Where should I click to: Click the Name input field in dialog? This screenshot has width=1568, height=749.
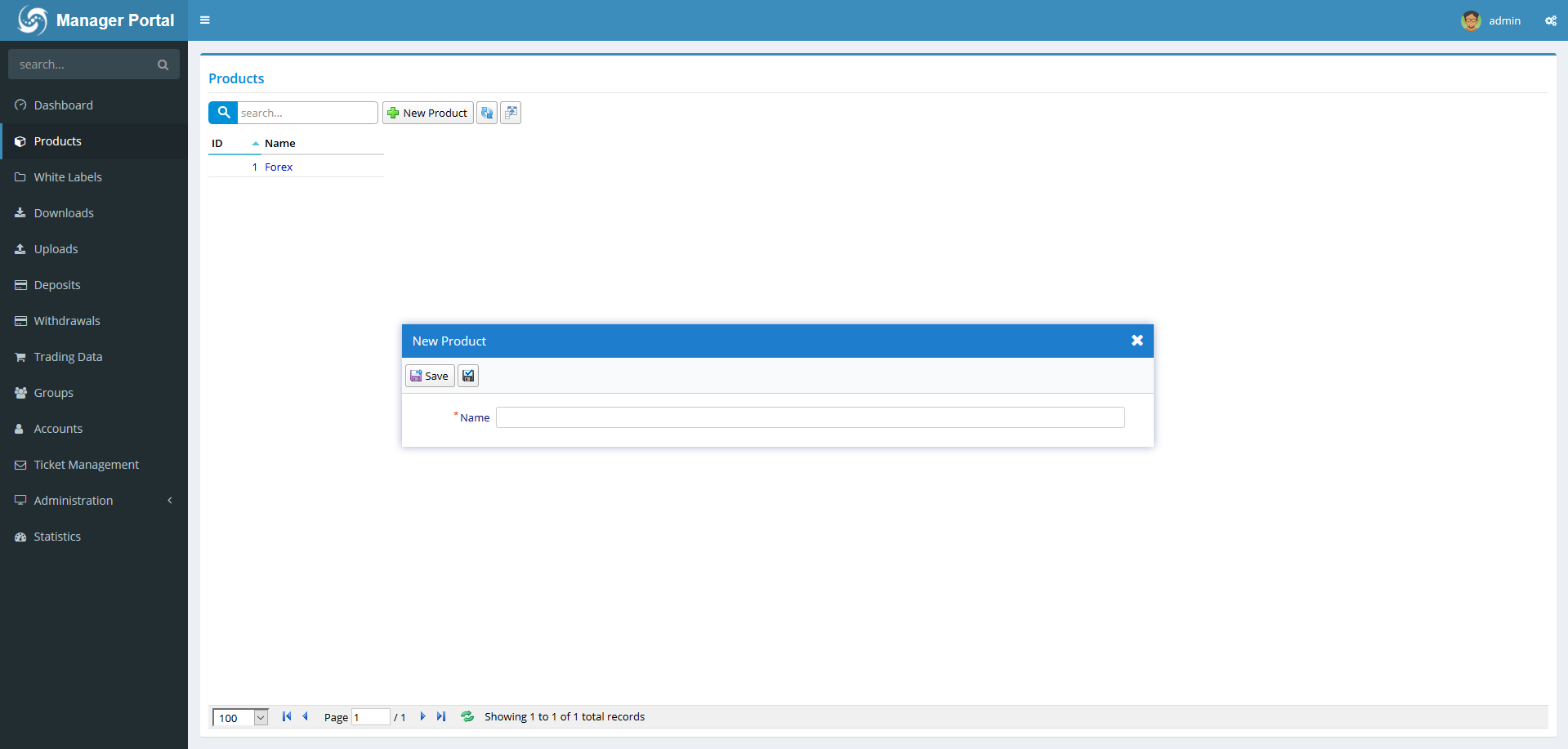(x=810, y=417)
